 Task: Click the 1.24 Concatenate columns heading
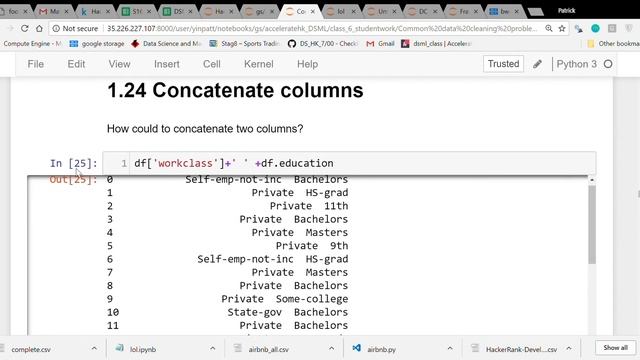tap(235, 90)
